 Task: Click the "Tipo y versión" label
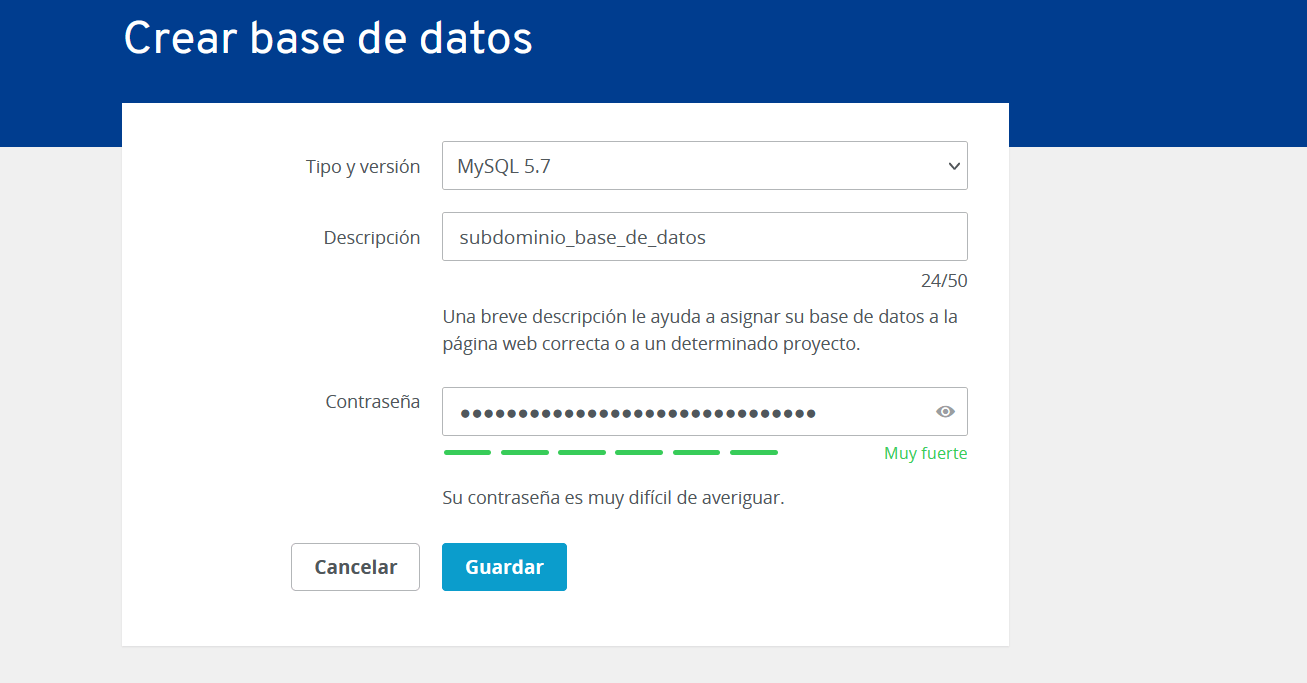[363, 167]
